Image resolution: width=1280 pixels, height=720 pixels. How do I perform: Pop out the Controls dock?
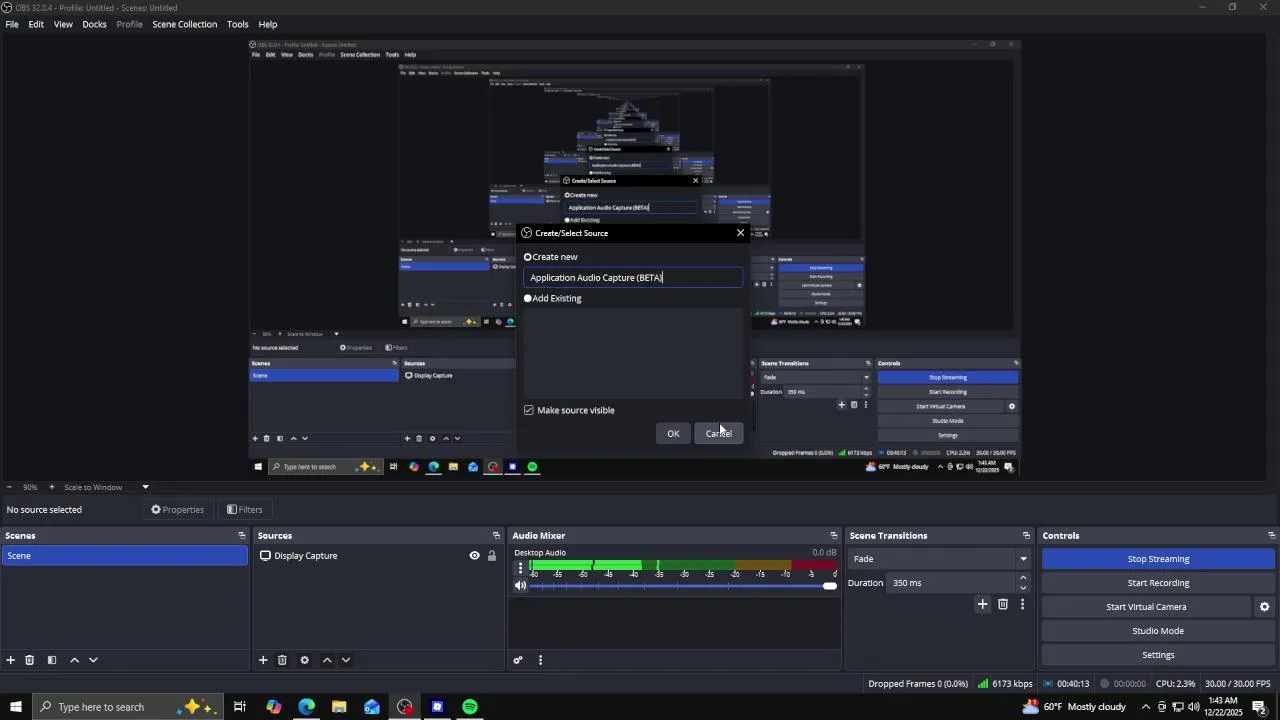coord(1271,536)
